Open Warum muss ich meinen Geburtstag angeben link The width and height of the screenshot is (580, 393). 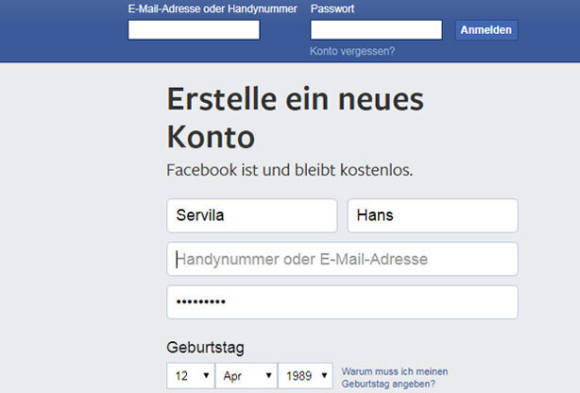coord(395,377)
